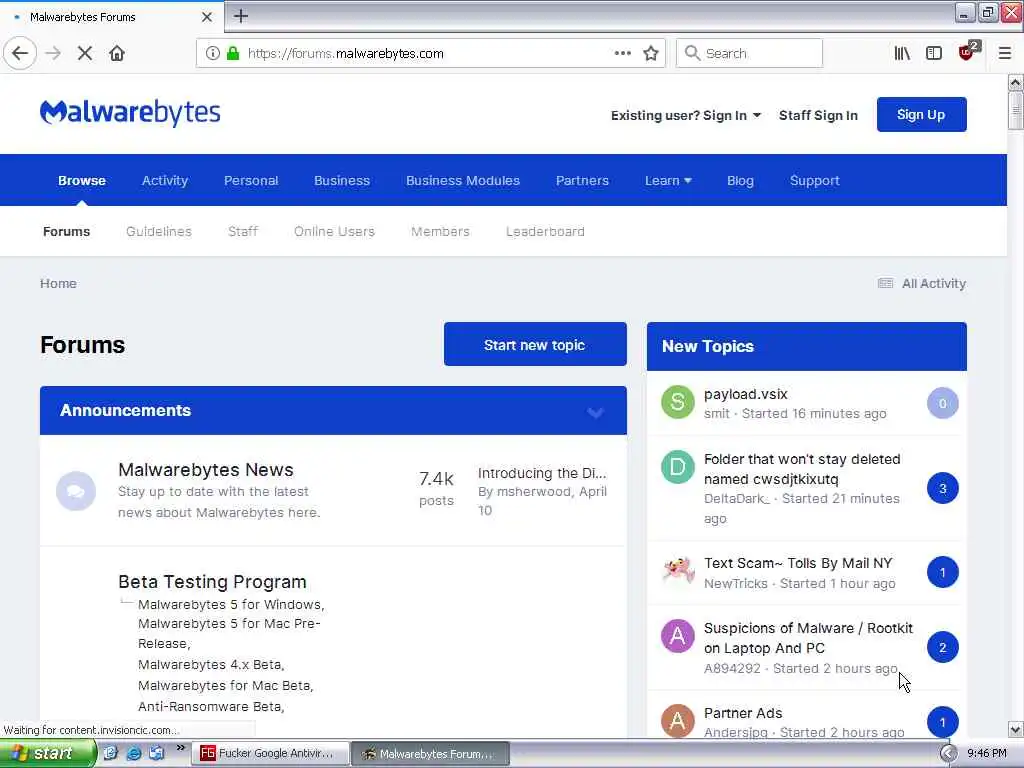Click the Sign Up button
1024x768 pixels.
click(x=921, y=115)
